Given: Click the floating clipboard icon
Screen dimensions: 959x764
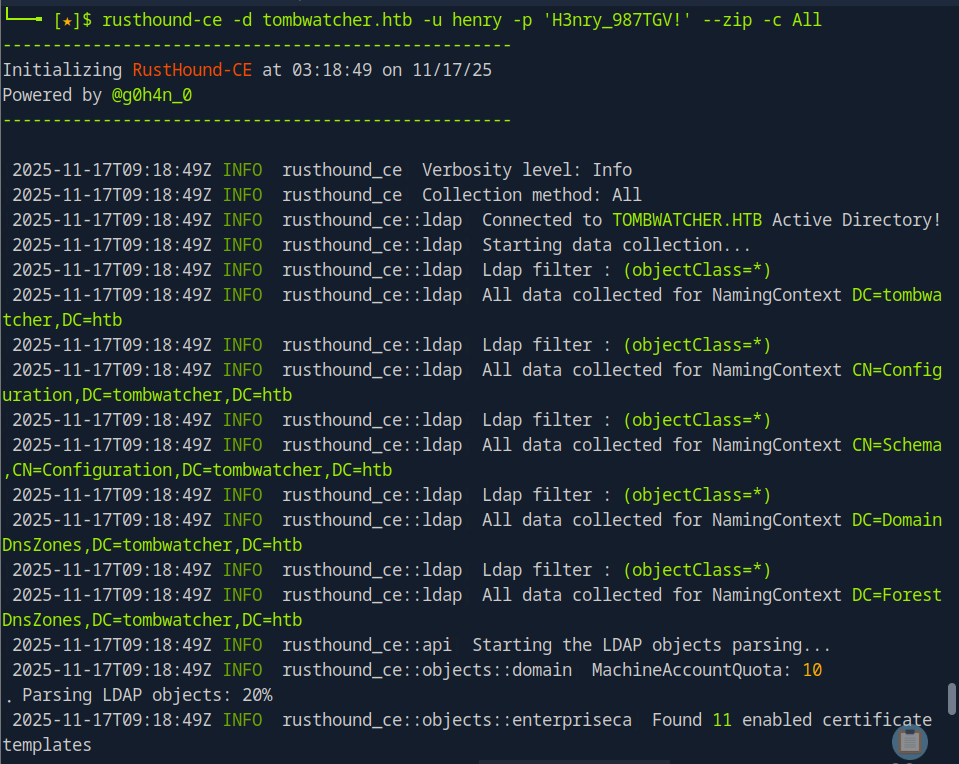Looking at the screenshot, I should click(x=910, y=742).
